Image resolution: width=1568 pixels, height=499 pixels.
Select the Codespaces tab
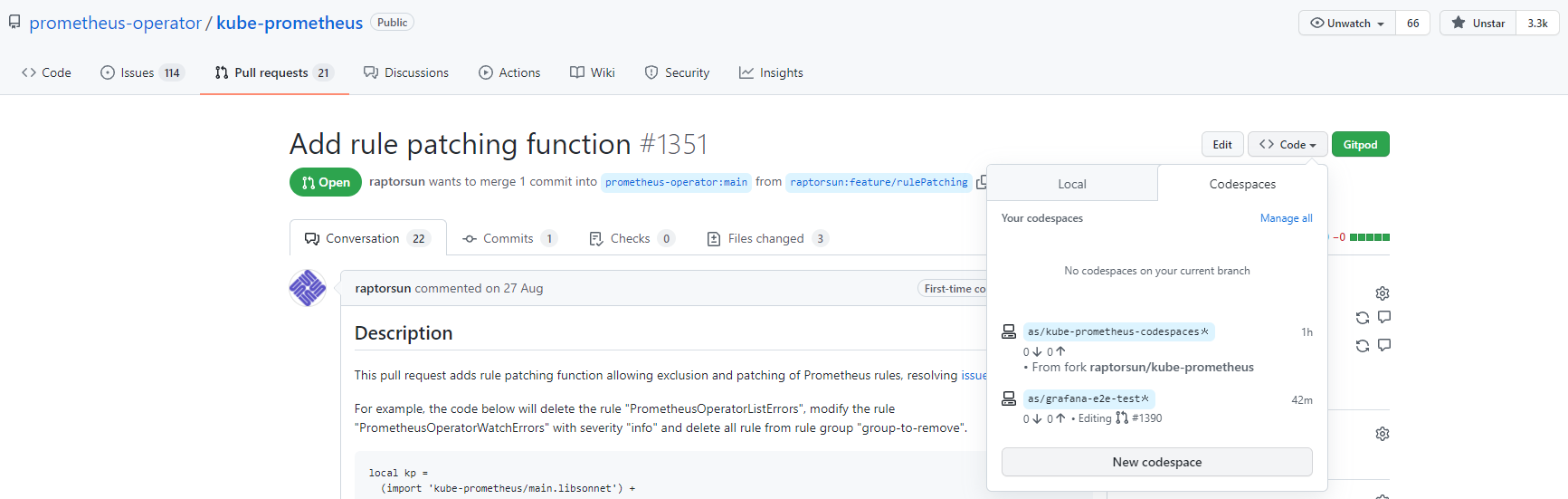1242,184
